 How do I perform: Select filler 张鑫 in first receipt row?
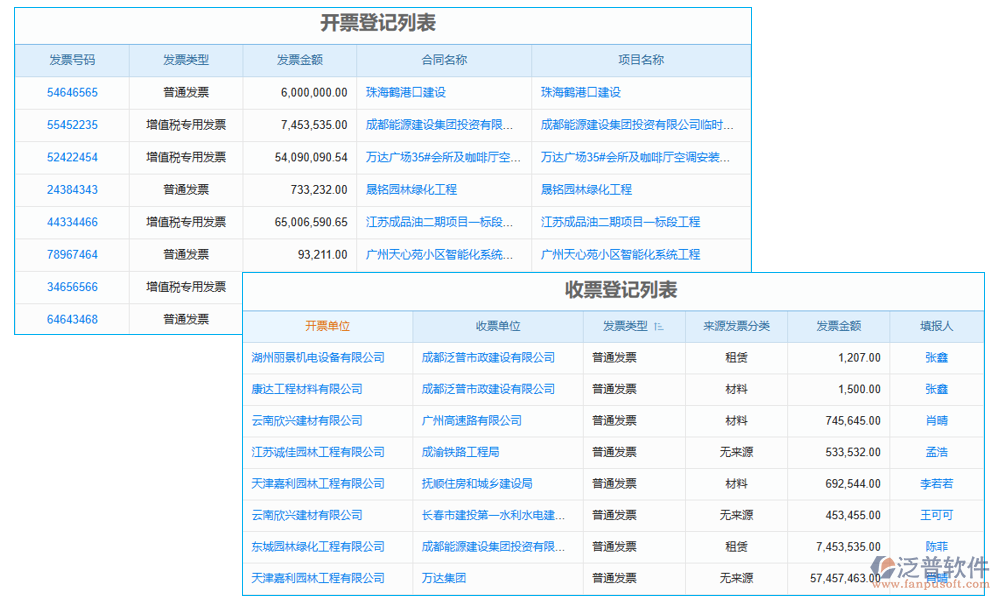[x=936, y=357]
